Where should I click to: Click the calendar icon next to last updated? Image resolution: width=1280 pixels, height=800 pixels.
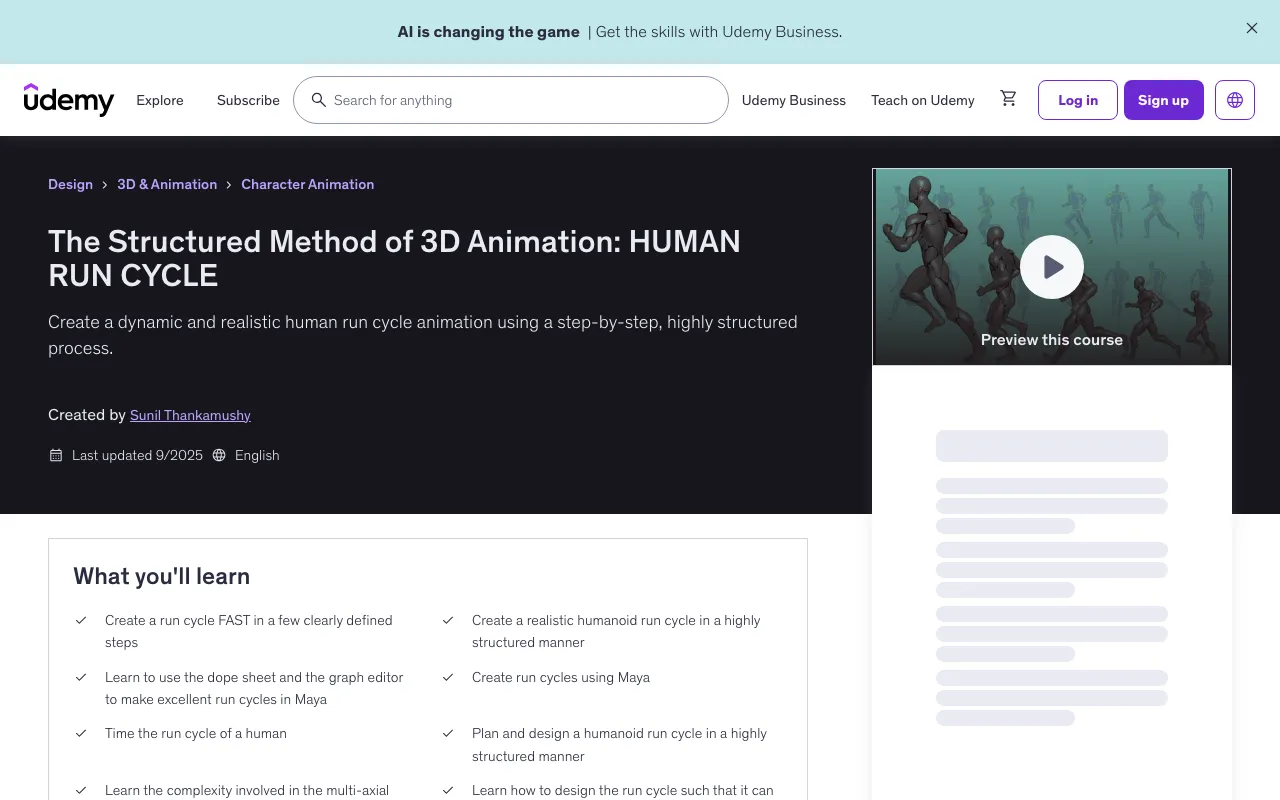(56, 455)
